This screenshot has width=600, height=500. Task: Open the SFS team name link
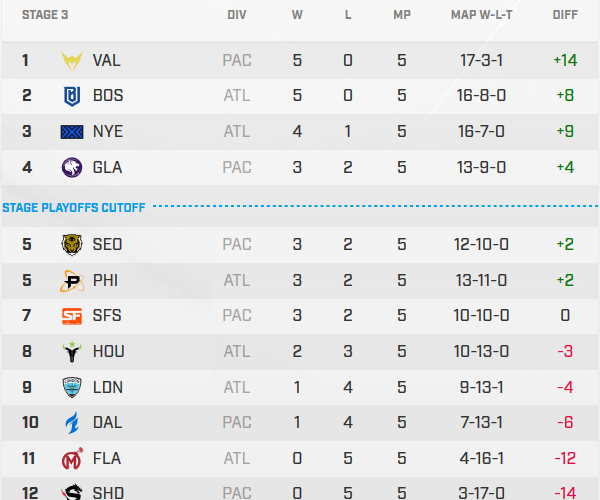click(106, 316)
